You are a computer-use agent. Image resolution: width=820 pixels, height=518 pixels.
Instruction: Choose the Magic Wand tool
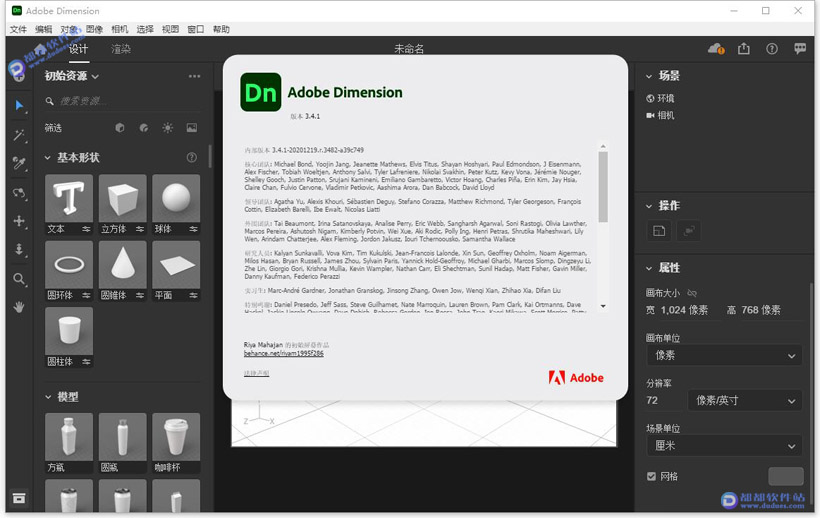click(19, 135)
